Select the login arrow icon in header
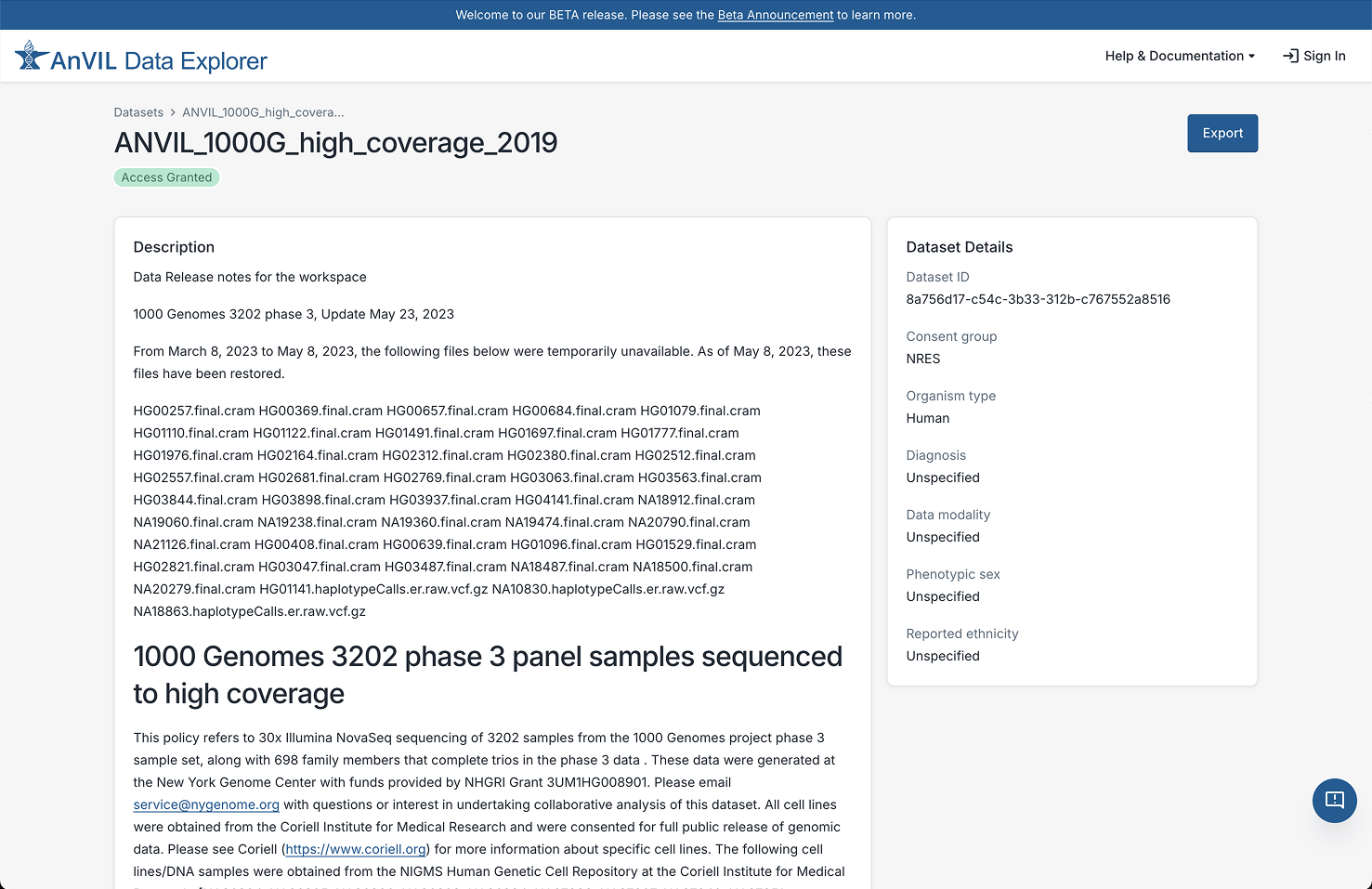 (x=1290, y=56)
